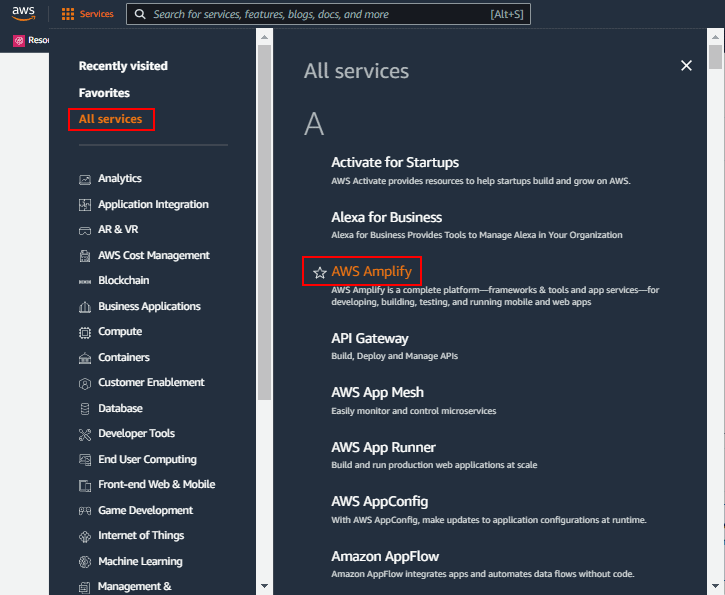Open the AWS App Runner service

(383, 447)
